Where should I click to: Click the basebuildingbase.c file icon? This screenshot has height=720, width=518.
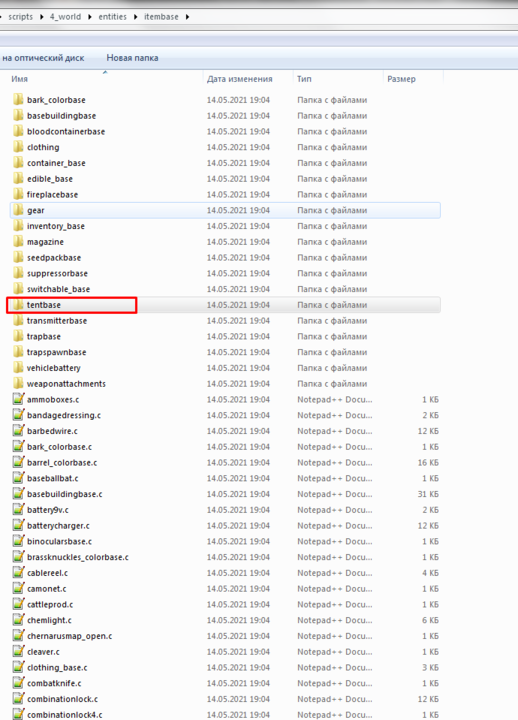[18, 494]
